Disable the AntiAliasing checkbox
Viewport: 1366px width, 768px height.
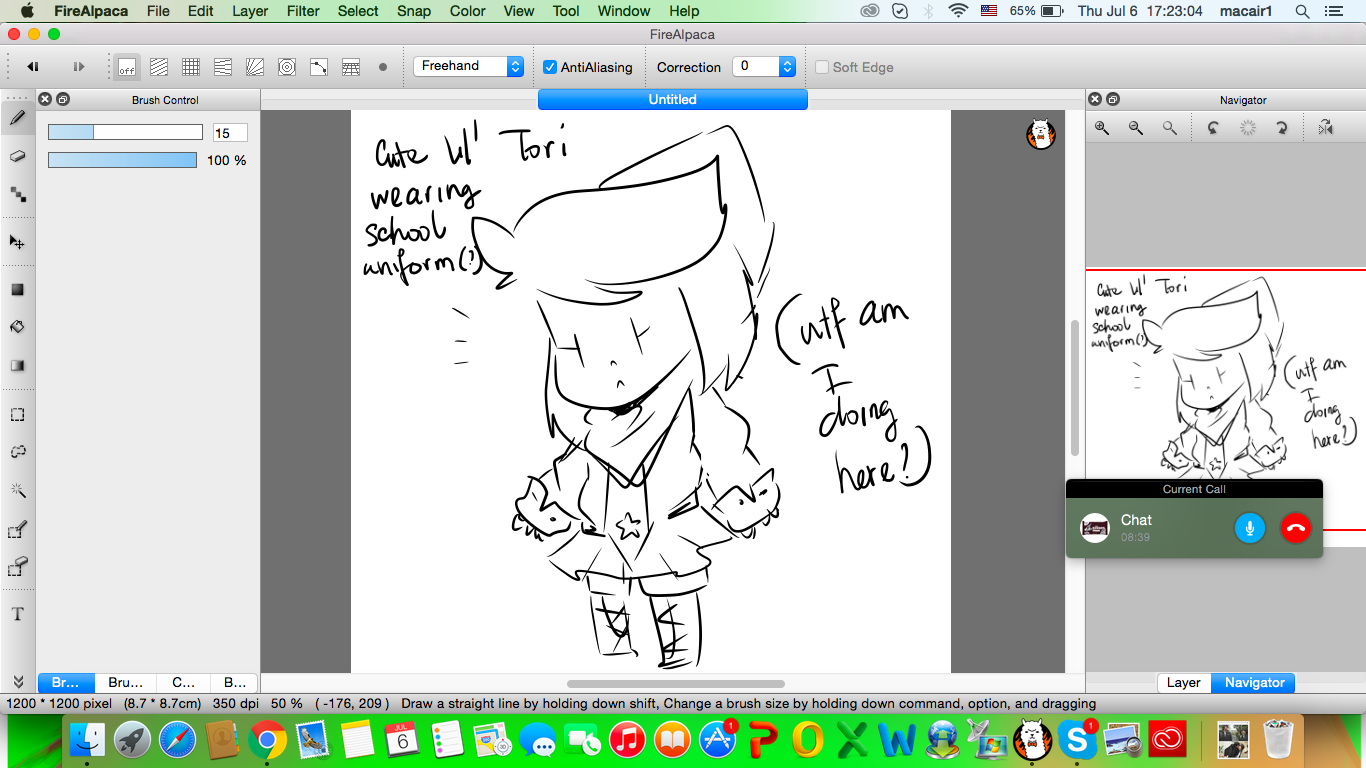[550, 67]
